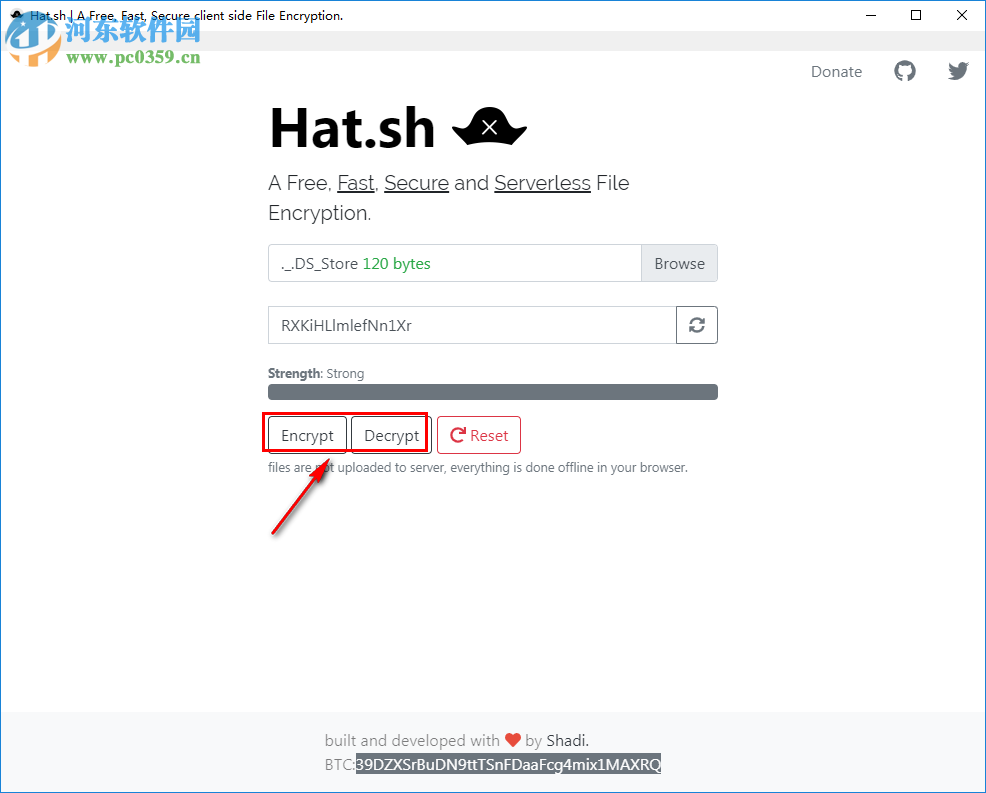Follow the Secure underlined link
Viewport: 986px width, 793px height.
pos(416,183)
